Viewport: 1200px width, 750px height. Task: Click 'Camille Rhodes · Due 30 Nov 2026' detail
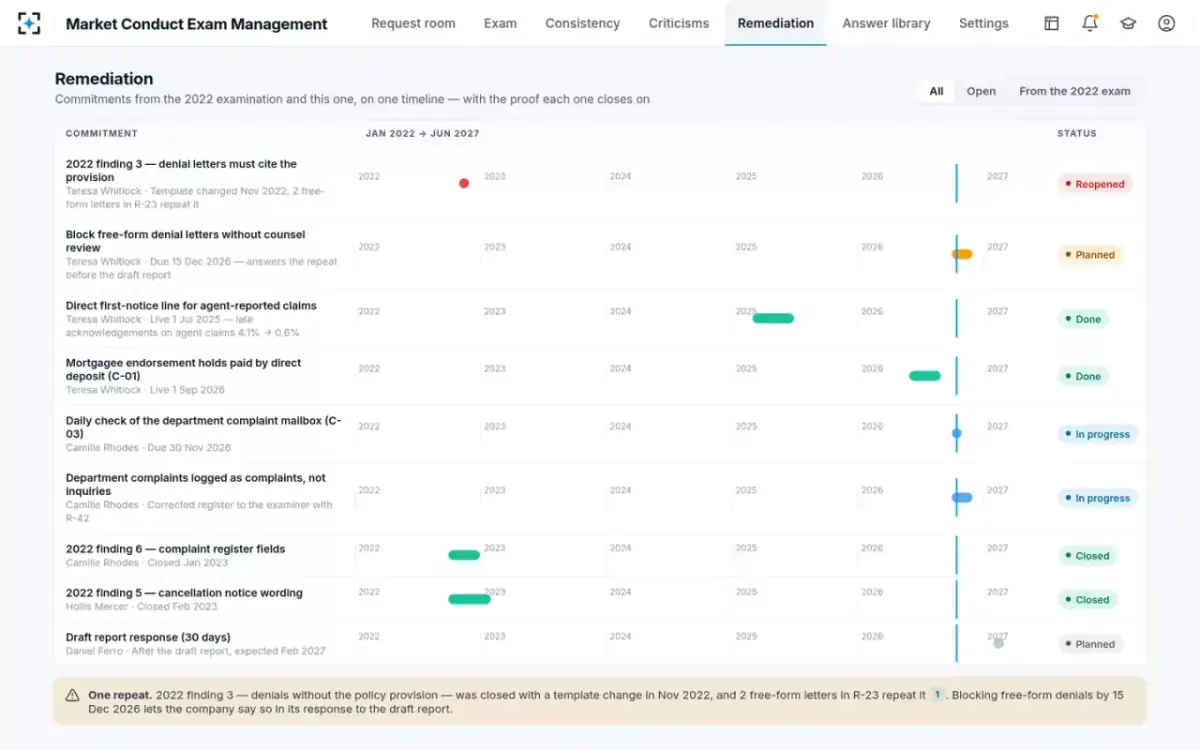point(148,448)
